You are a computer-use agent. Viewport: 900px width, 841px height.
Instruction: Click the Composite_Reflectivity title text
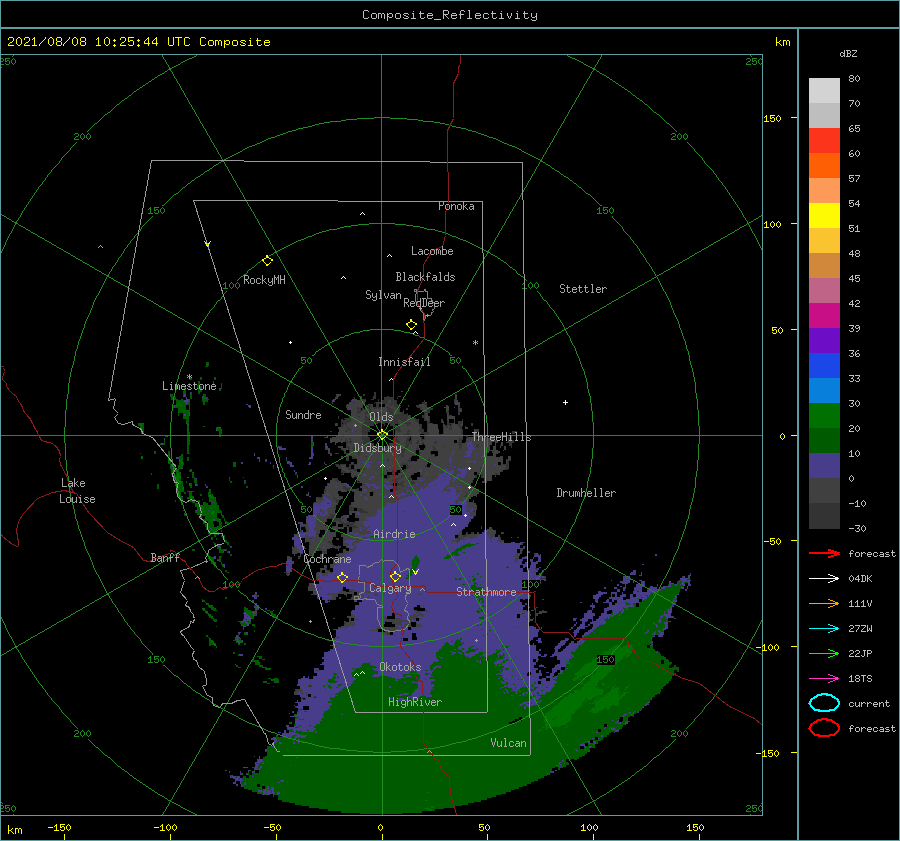pos(450,15)
